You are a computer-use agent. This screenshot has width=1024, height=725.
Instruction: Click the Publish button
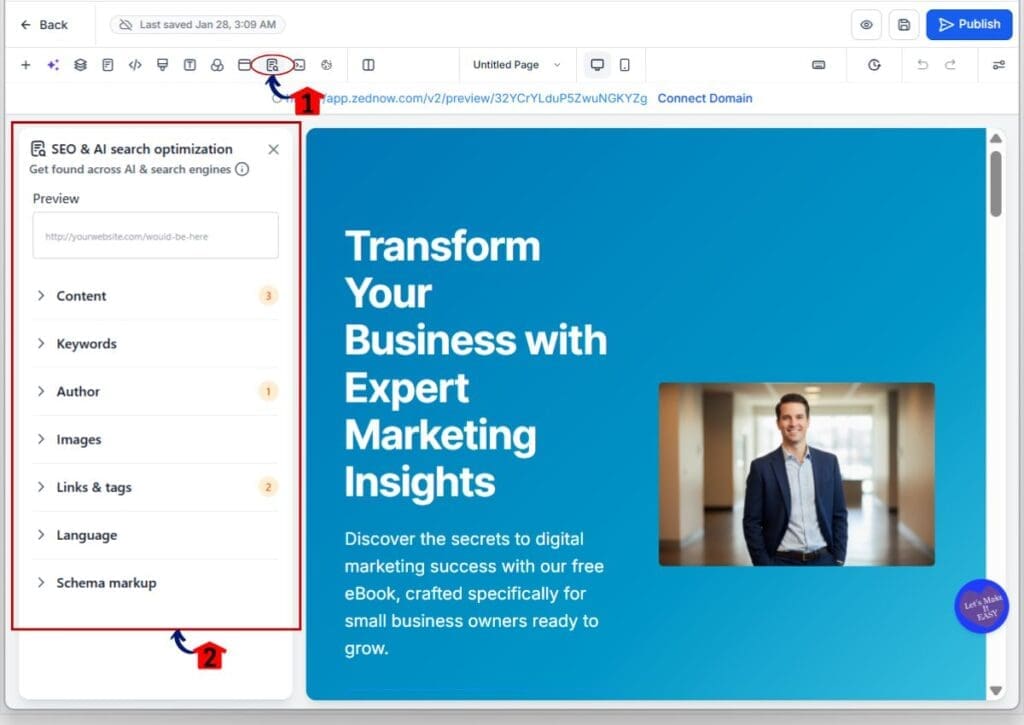tap(968, 25)
